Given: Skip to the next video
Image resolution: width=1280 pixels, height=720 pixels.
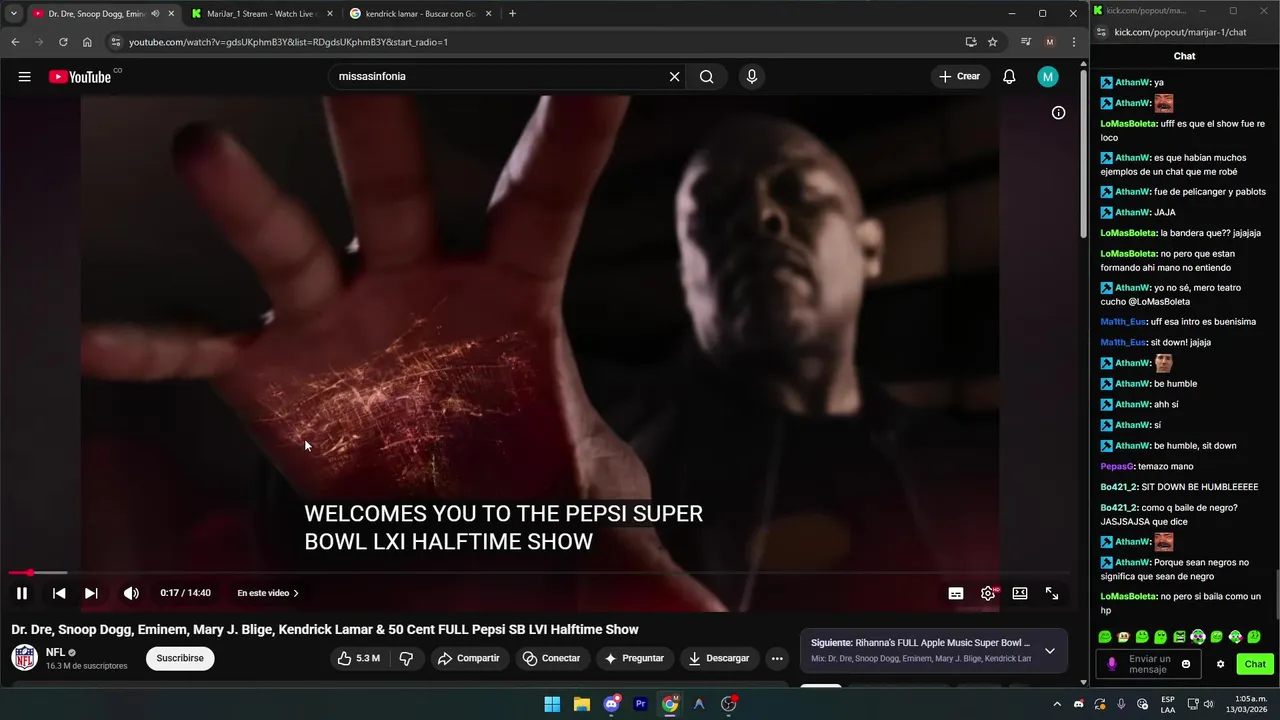Looking at the screenshot, I should tap(91, 593).
